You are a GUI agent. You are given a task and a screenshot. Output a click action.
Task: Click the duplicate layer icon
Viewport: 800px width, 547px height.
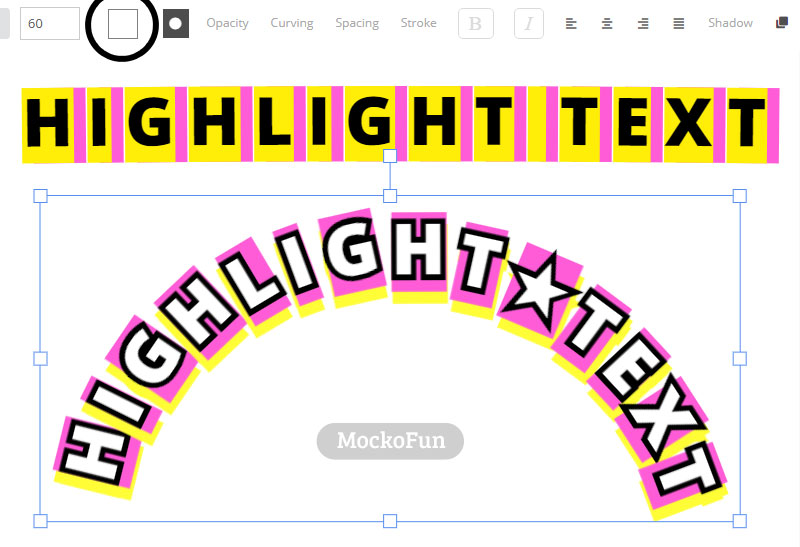tap(782, 23)
